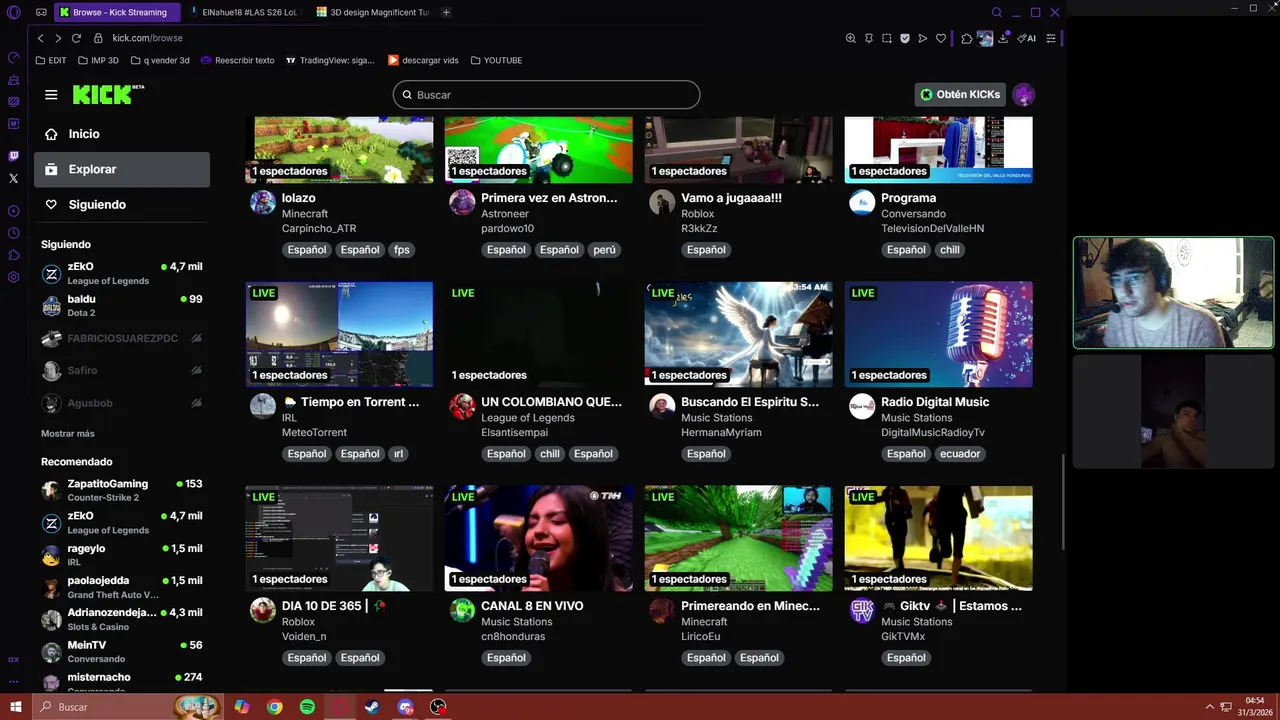Open rageylo recommended channel
Screen dimensions: 1280x720
[x=122, y=555]
